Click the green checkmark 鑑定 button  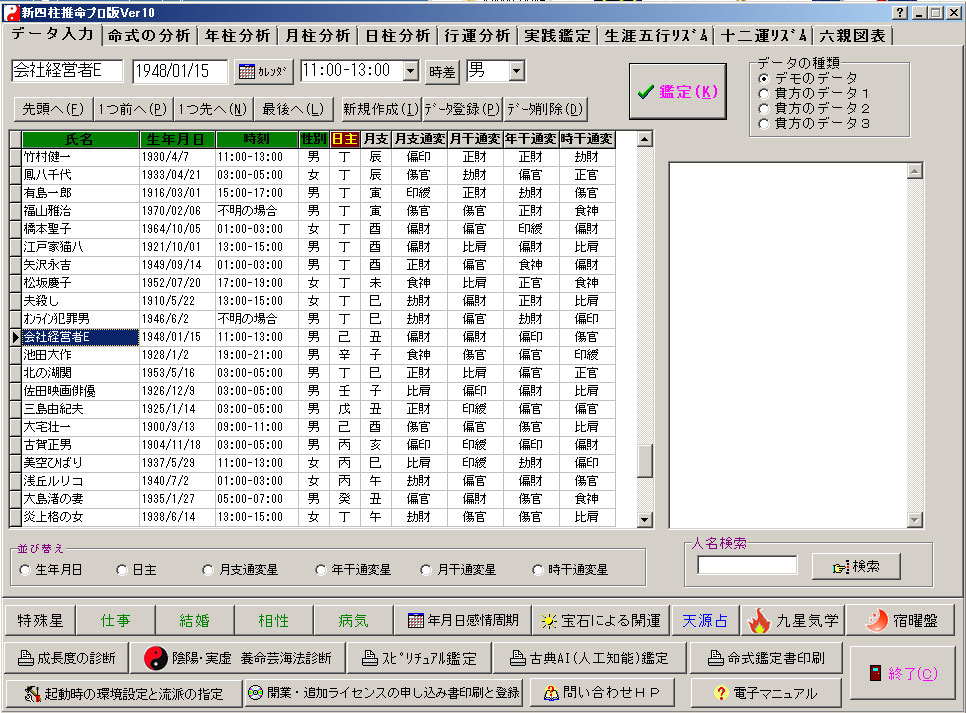pos(677,92)
